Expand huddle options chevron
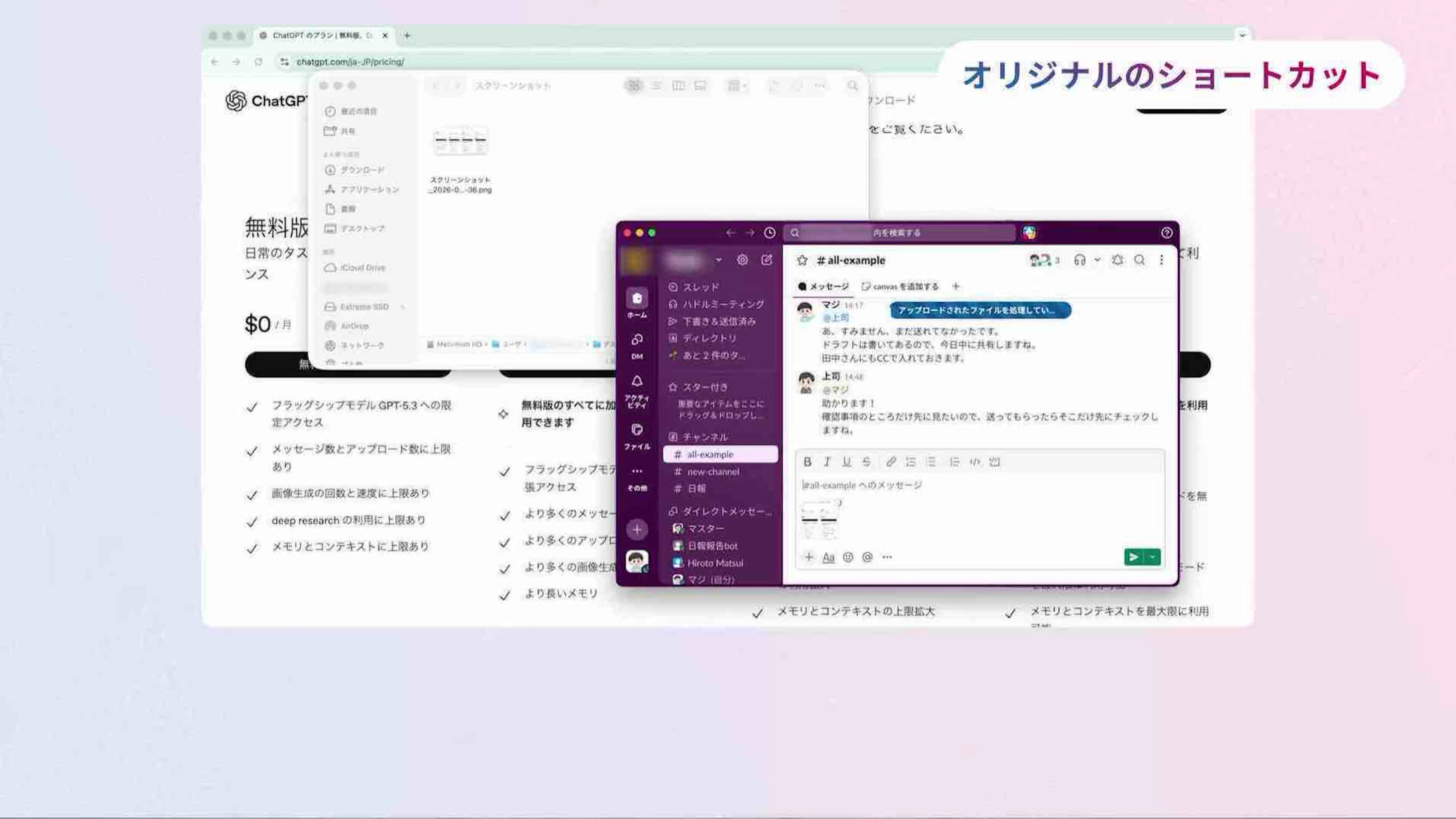Image resolution: width=1456 pixels, height=819 pixels. [1097, 260]
